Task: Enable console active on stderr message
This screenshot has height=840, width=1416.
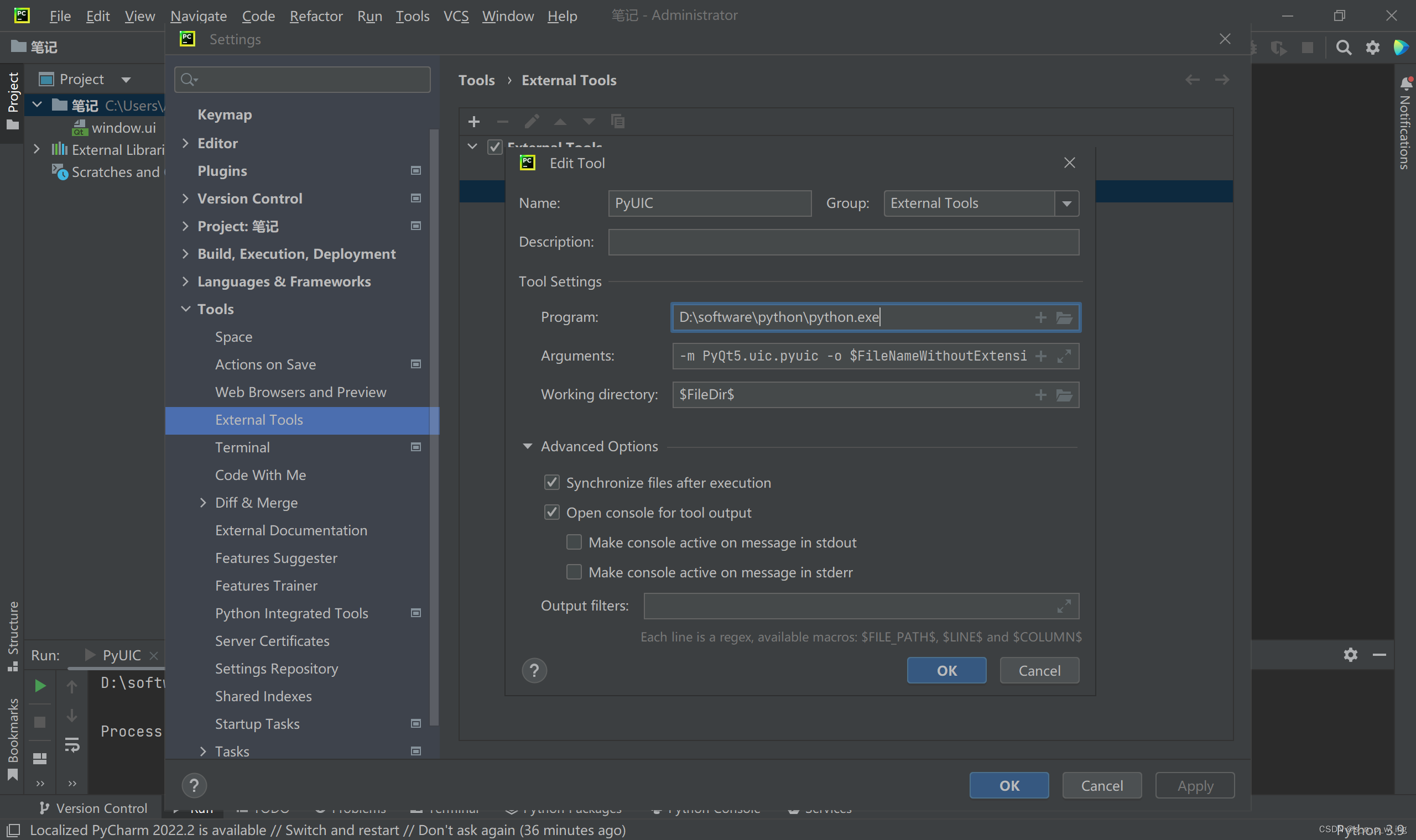Action: coord(574,572)
